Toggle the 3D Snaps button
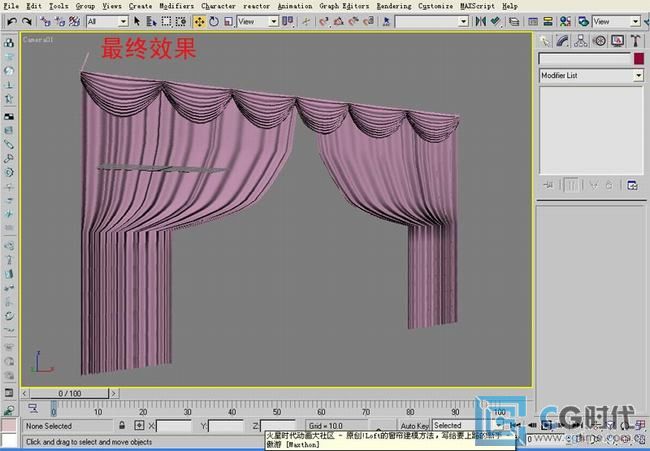This screenshot has width=650, height=451. click(324, 21)
